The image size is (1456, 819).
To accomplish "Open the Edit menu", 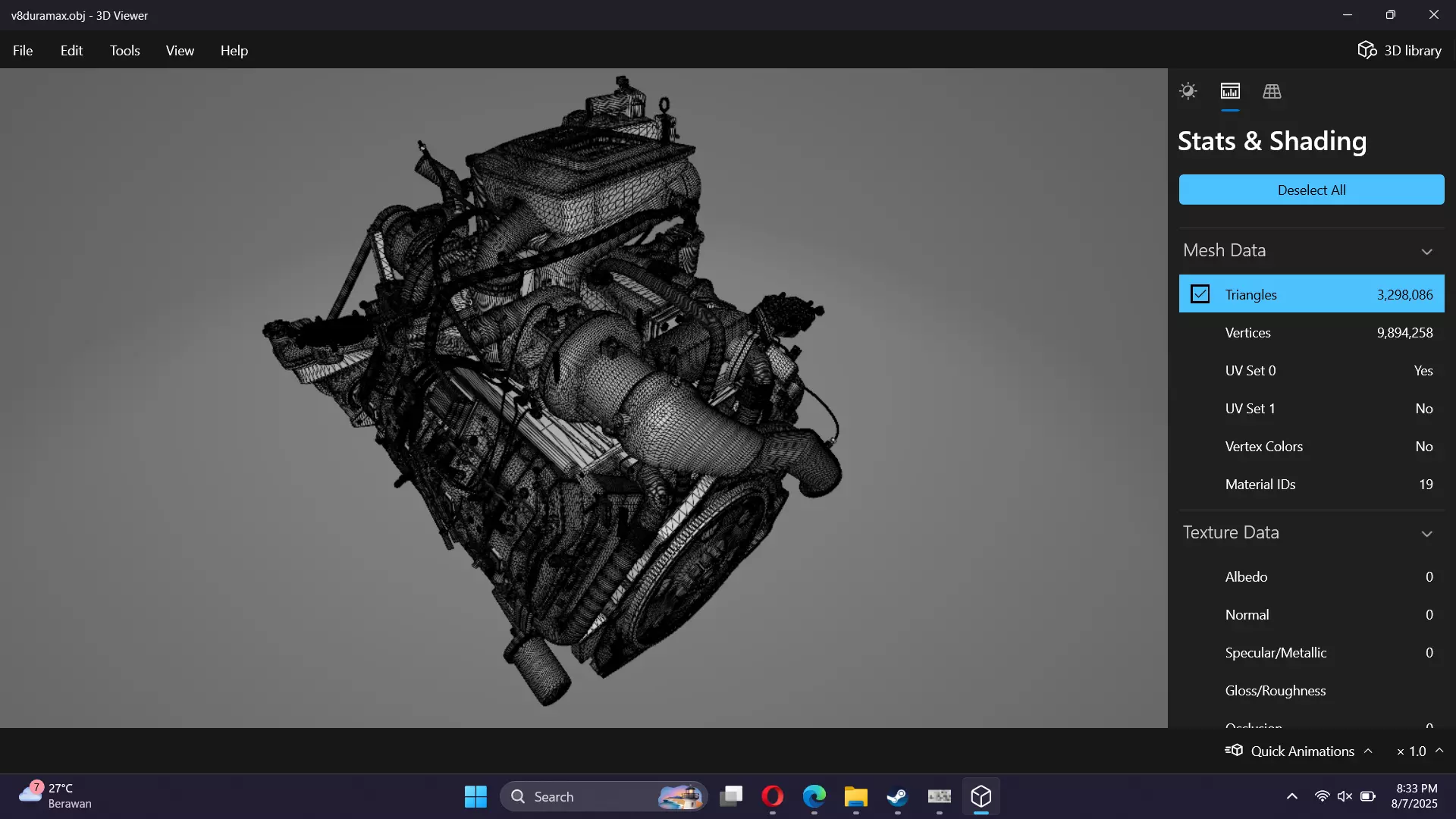I will coord(71,50).
